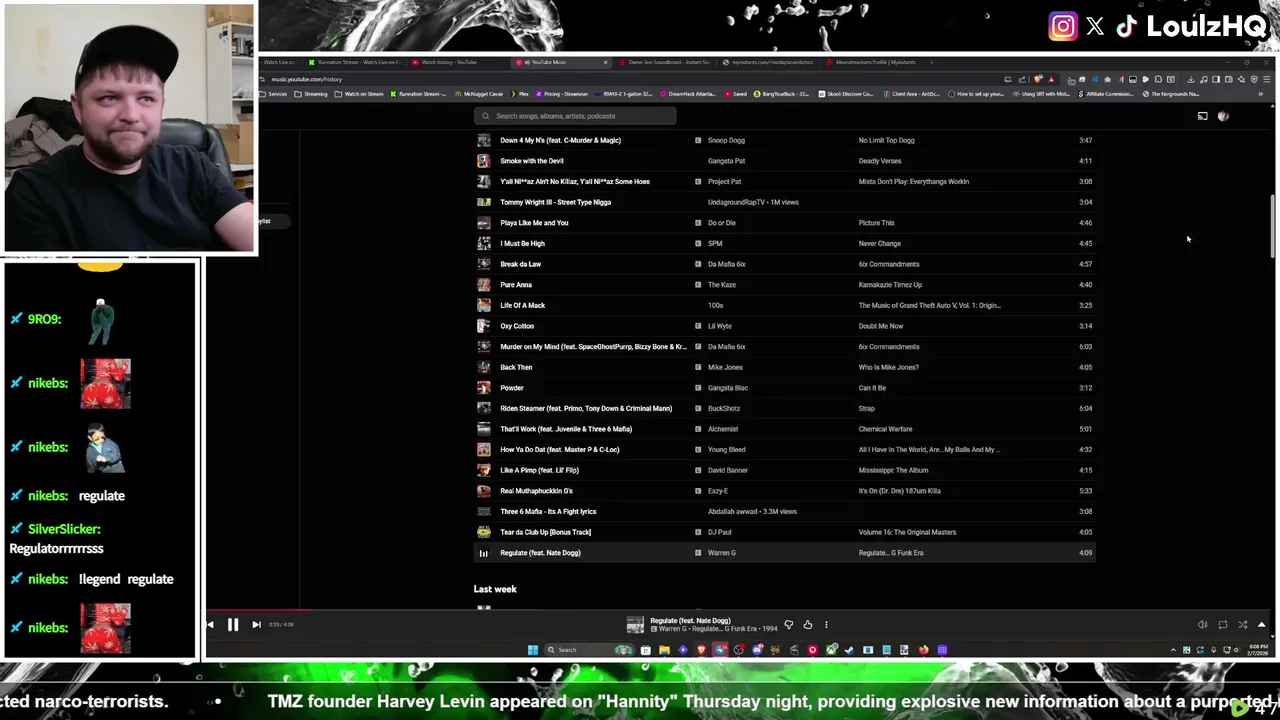Click the magnifier icon in search box
1280x720 pixels.
[x=485, y=116]
